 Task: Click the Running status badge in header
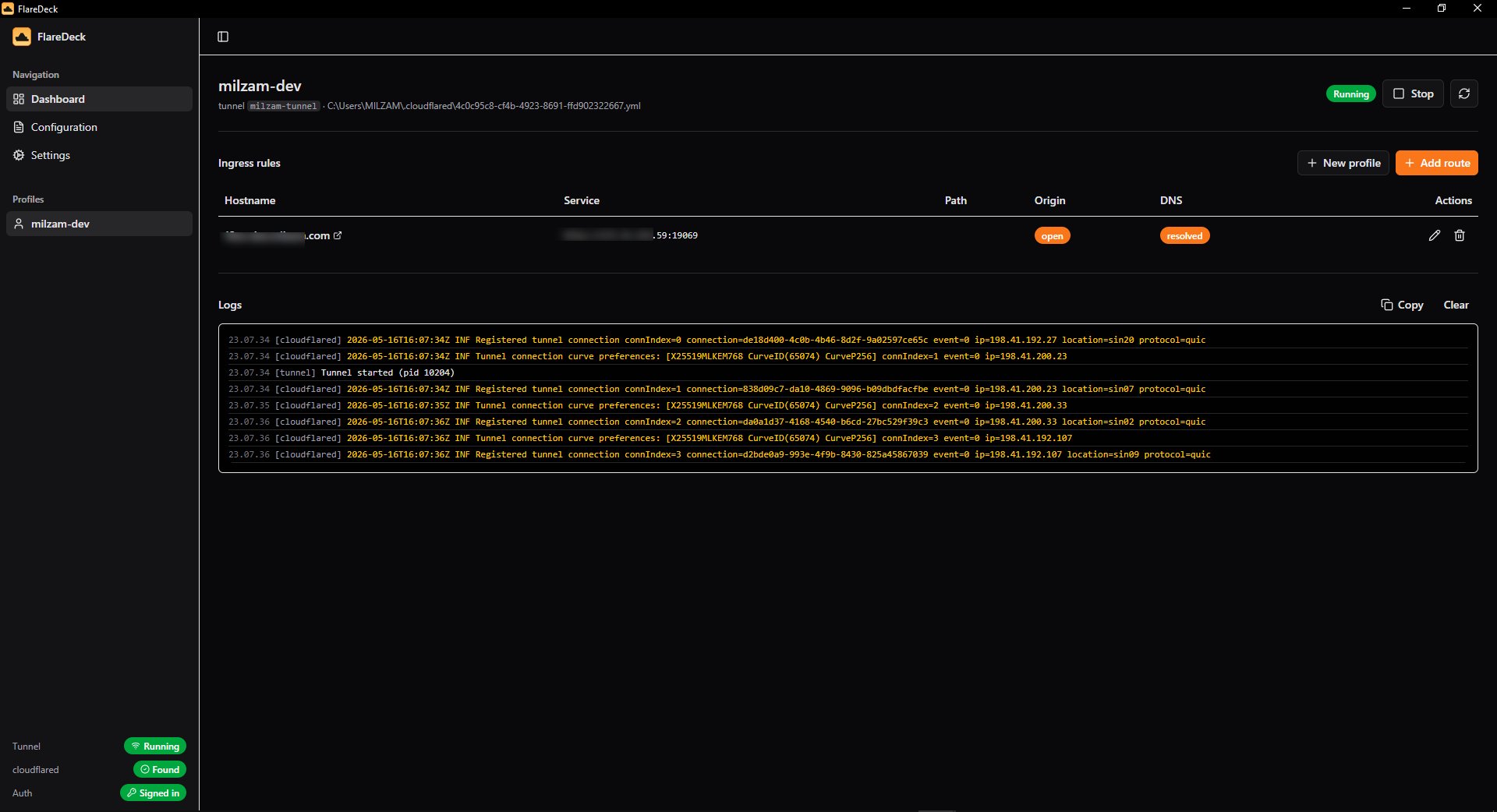pyautogui.click(x=1351, y=94)
